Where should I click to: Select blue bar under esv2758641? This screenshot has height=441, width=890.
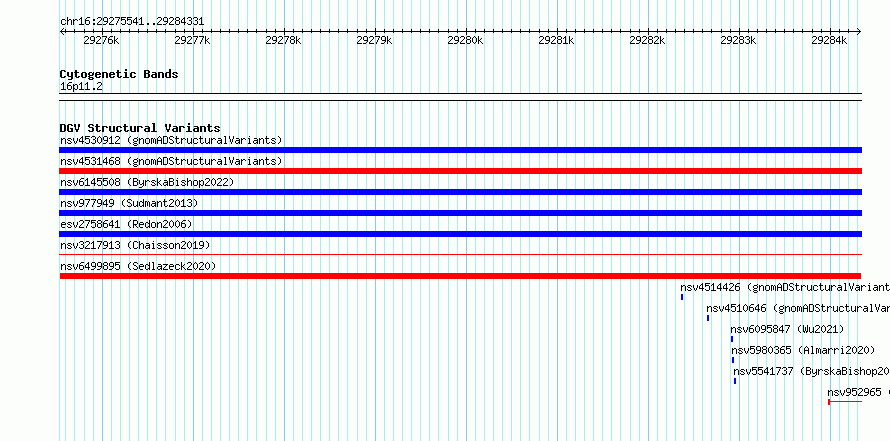pos(460,234)
